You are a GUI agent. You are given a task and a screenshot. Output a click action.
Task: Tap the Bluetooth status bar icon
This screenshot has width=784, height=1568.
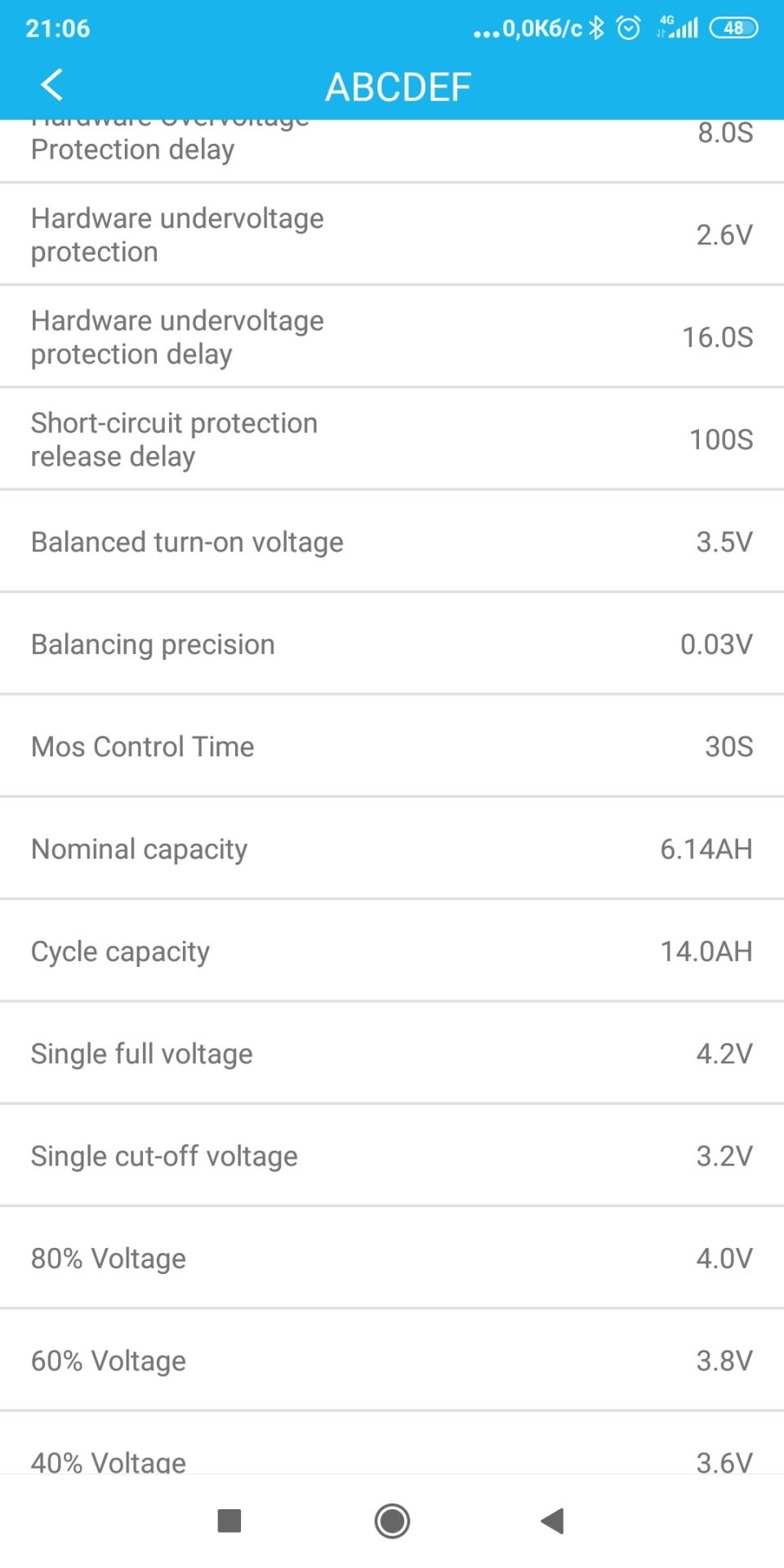pos(597,29)
